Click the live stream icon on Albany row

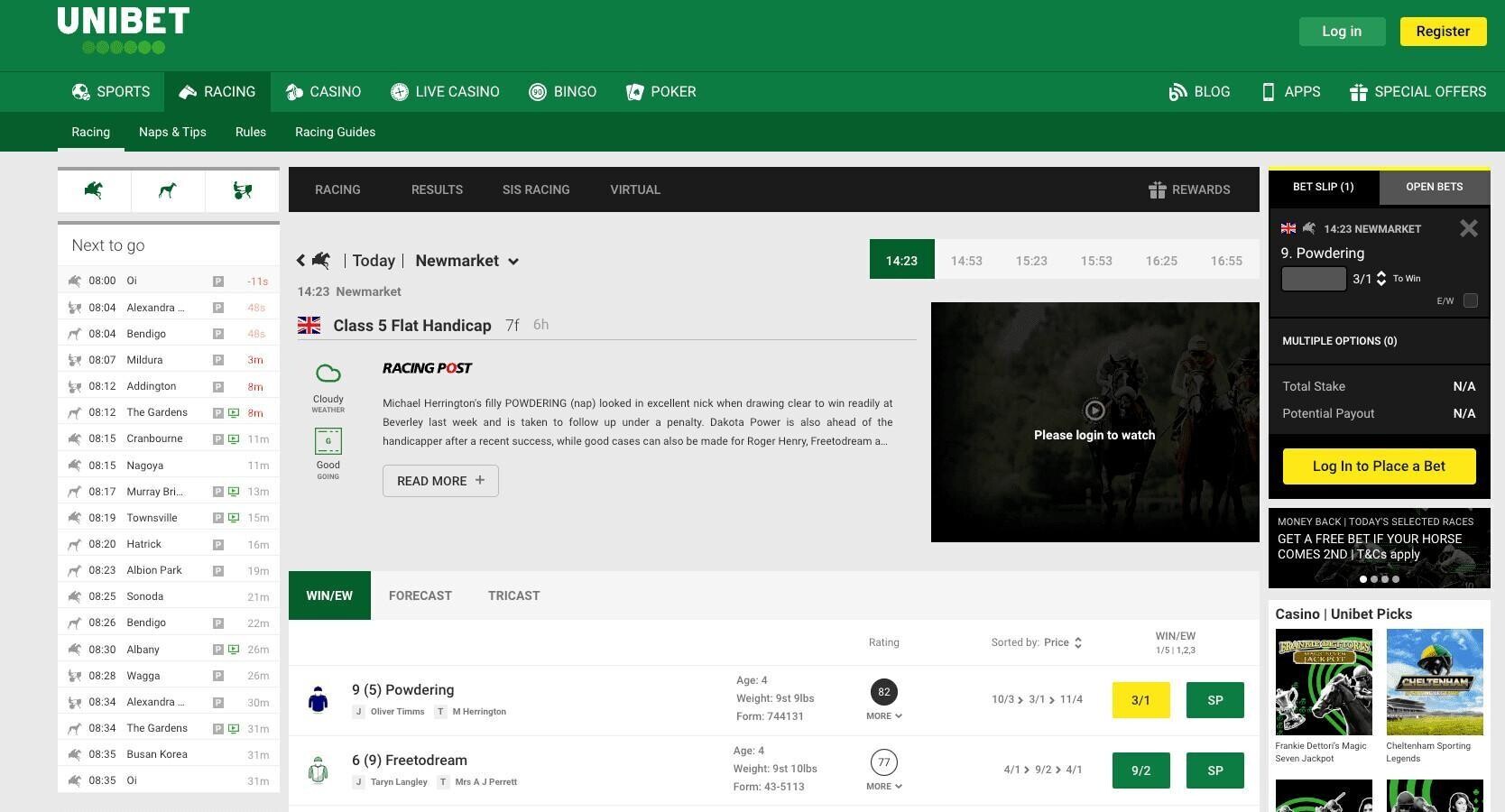[x=234, y=650]
